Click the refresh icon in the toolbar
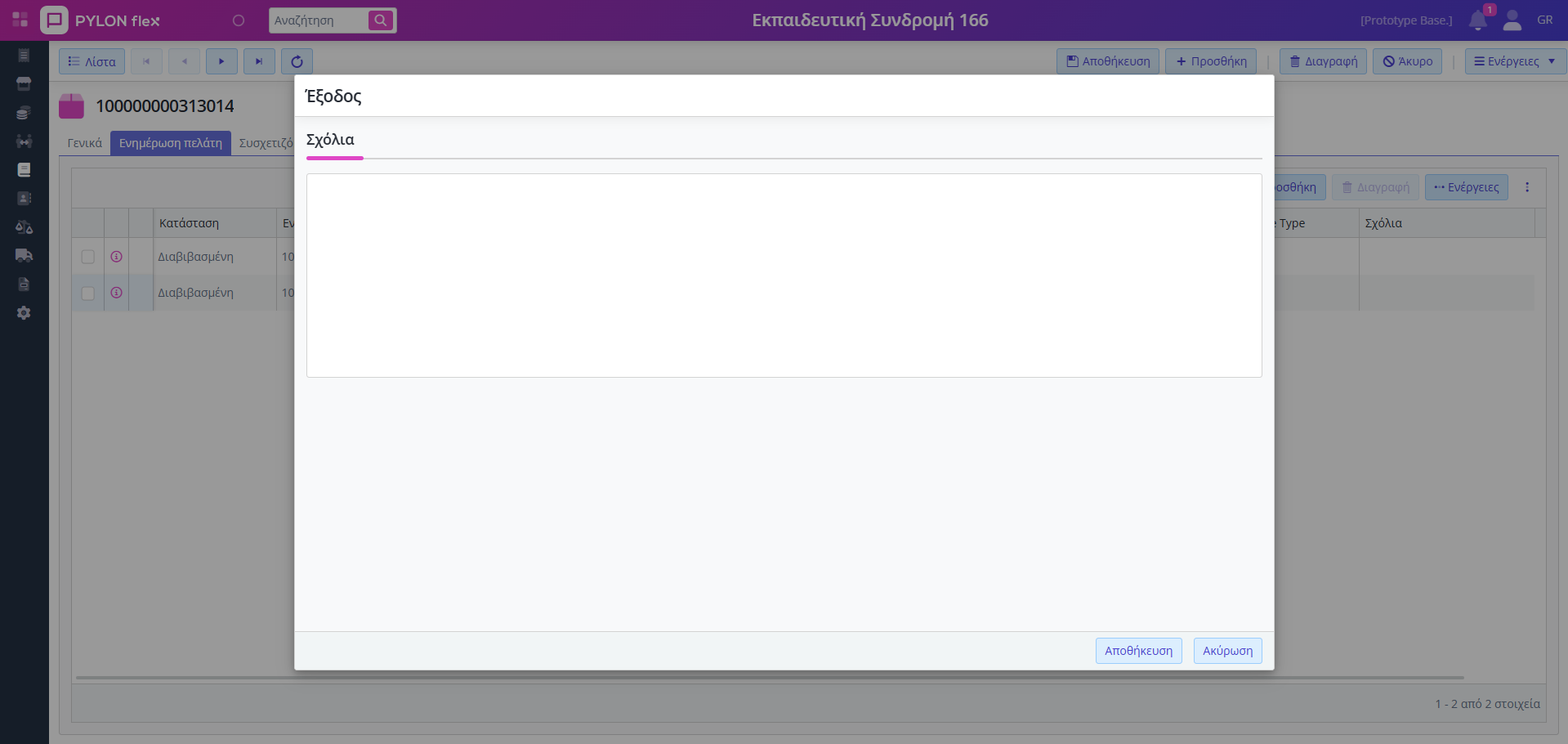The image size is (1568, 744). (x=297, y=61)
